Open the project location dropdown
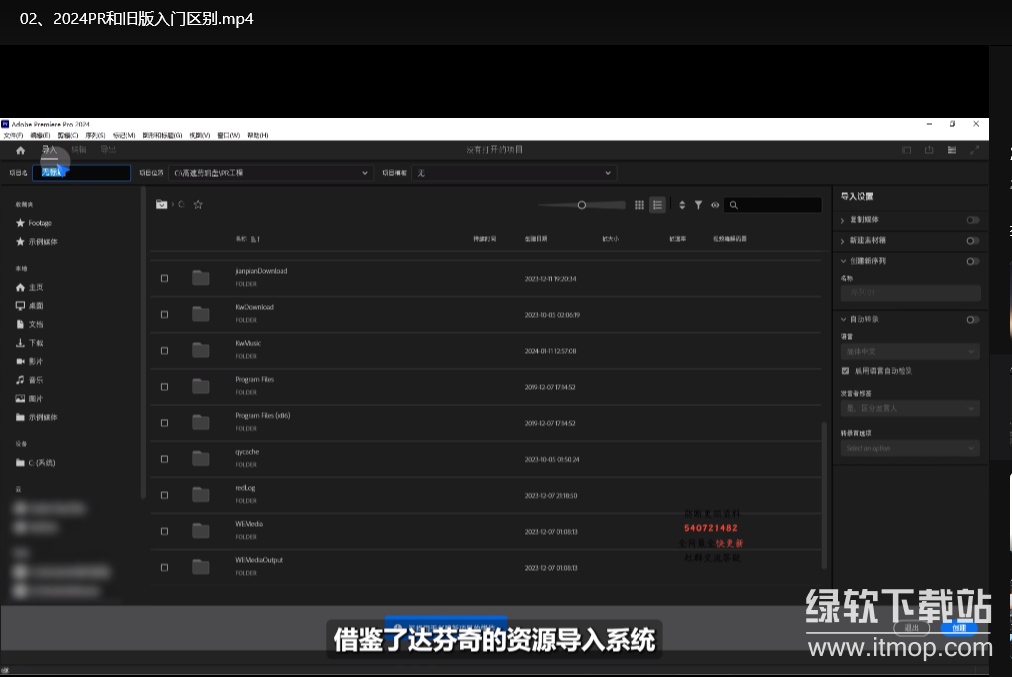The width and height of the screenshot is (1012, 677). pos(271,173)
